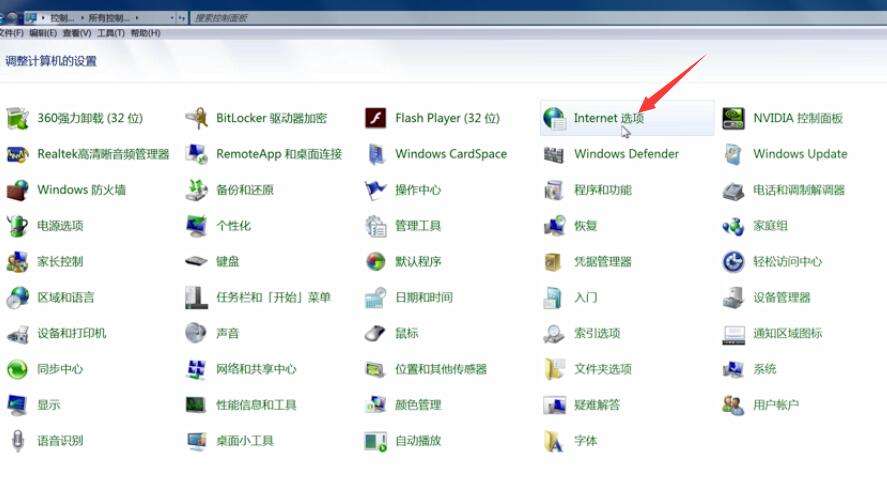Click the 疑难解答 link

point(597,405)
